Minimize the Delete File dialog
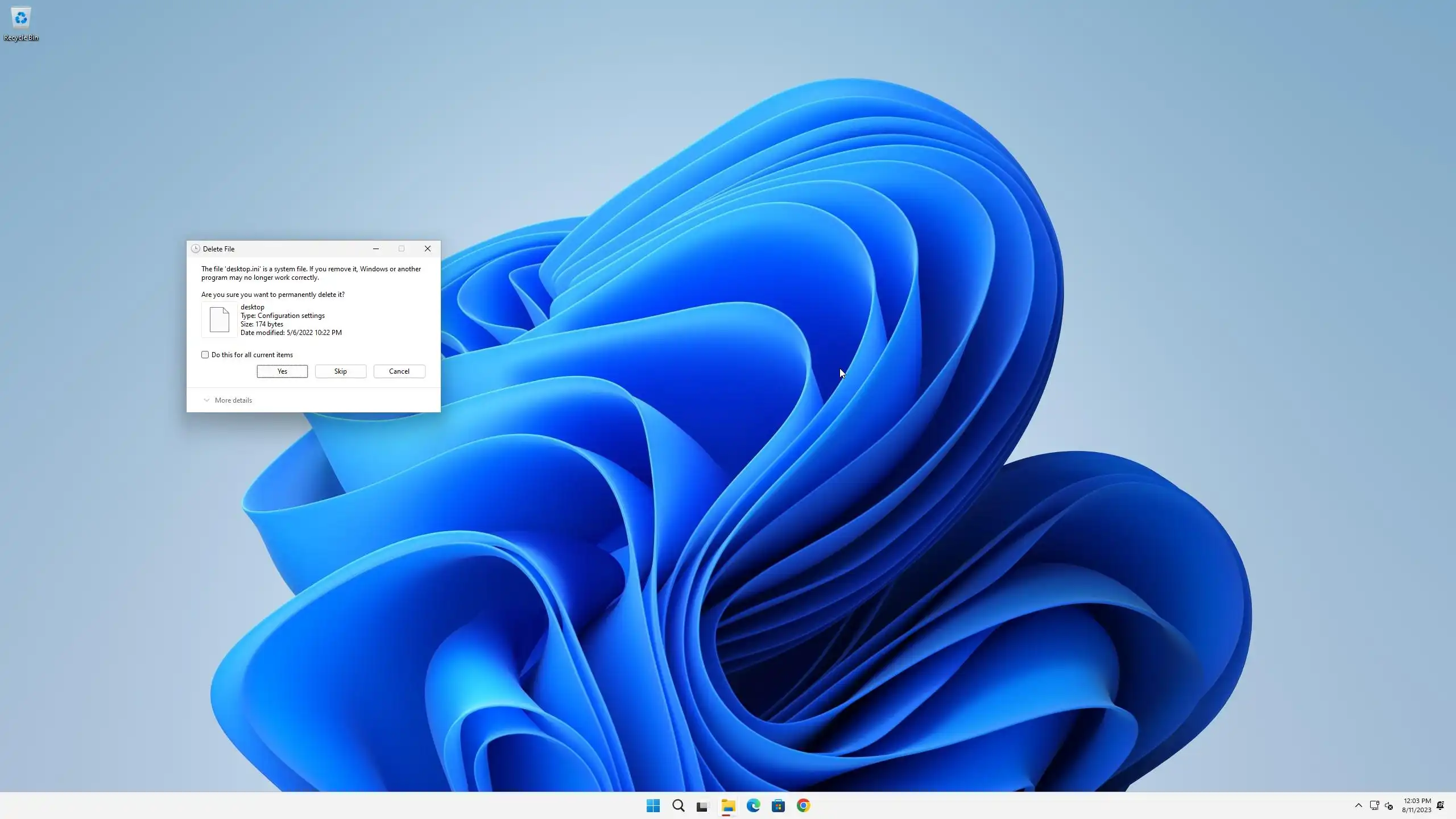 (375, 249)
